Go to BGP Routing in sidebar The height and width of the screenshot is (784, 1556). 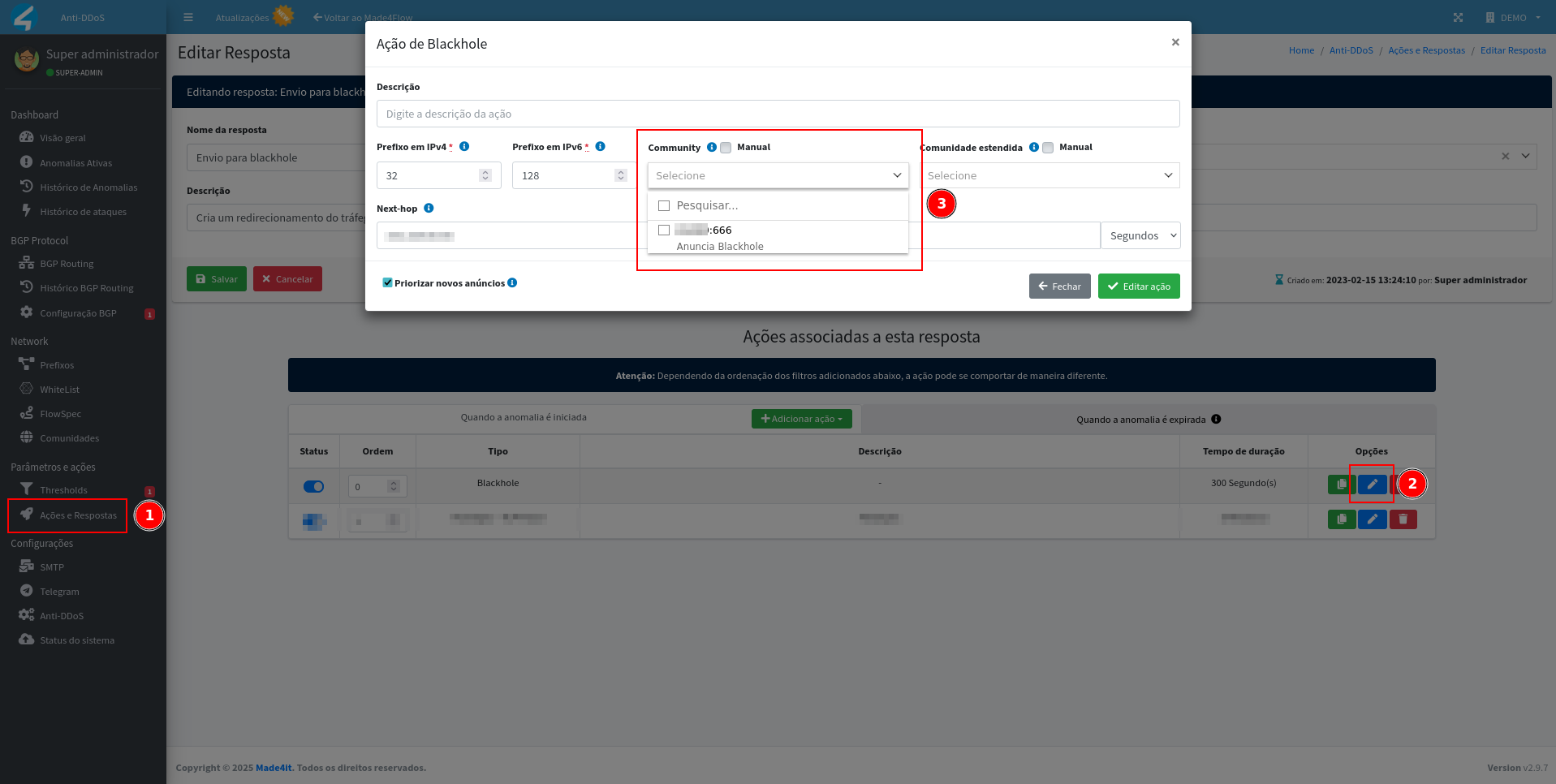click(67, 264)
